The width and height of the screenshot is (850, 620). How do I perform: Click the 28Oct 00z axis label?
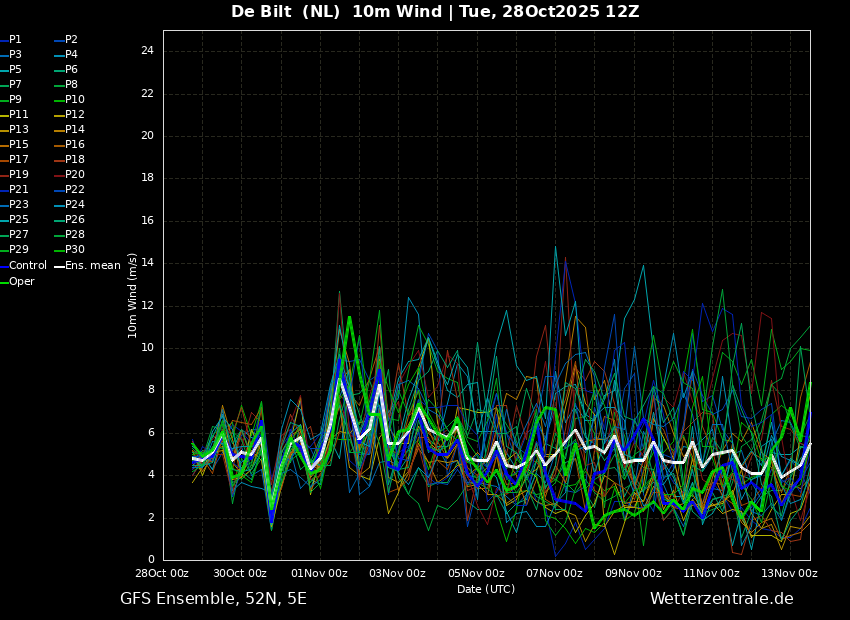pyautogui.click(x=161, y=573)
